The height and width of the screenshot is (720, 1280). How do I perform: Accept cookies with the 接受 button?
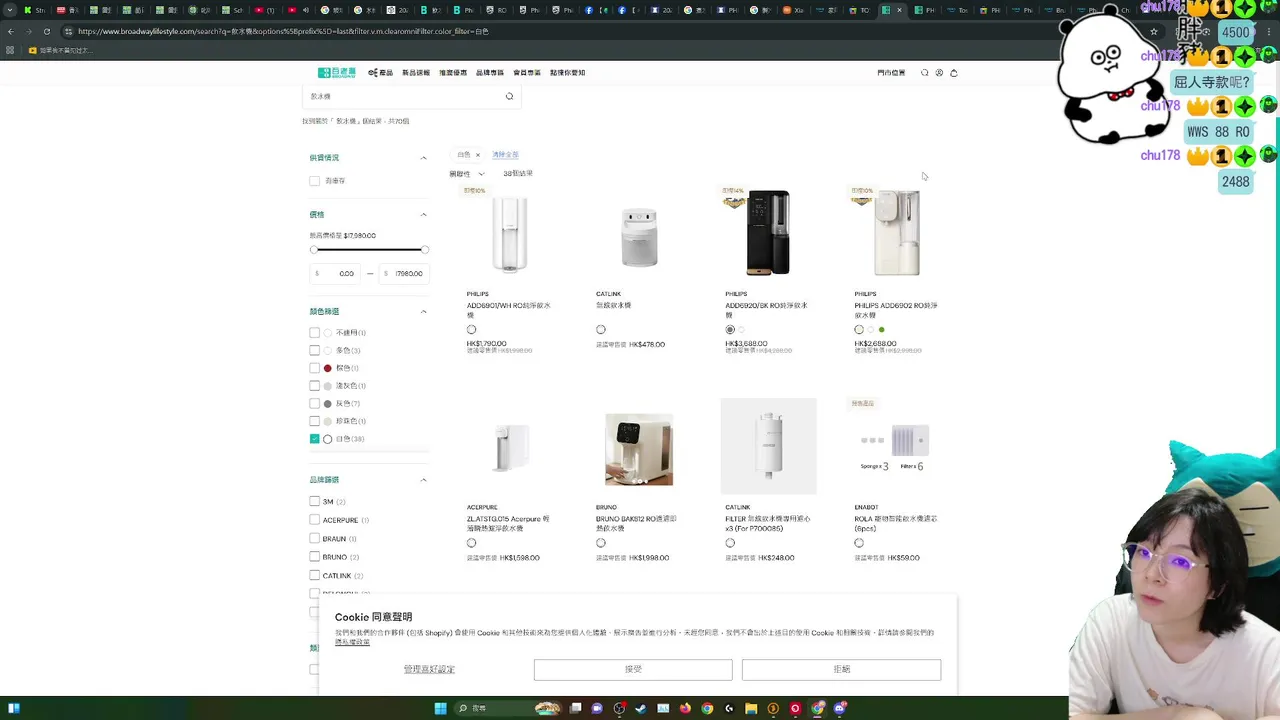pyautogui.click(x=633, y=669)
